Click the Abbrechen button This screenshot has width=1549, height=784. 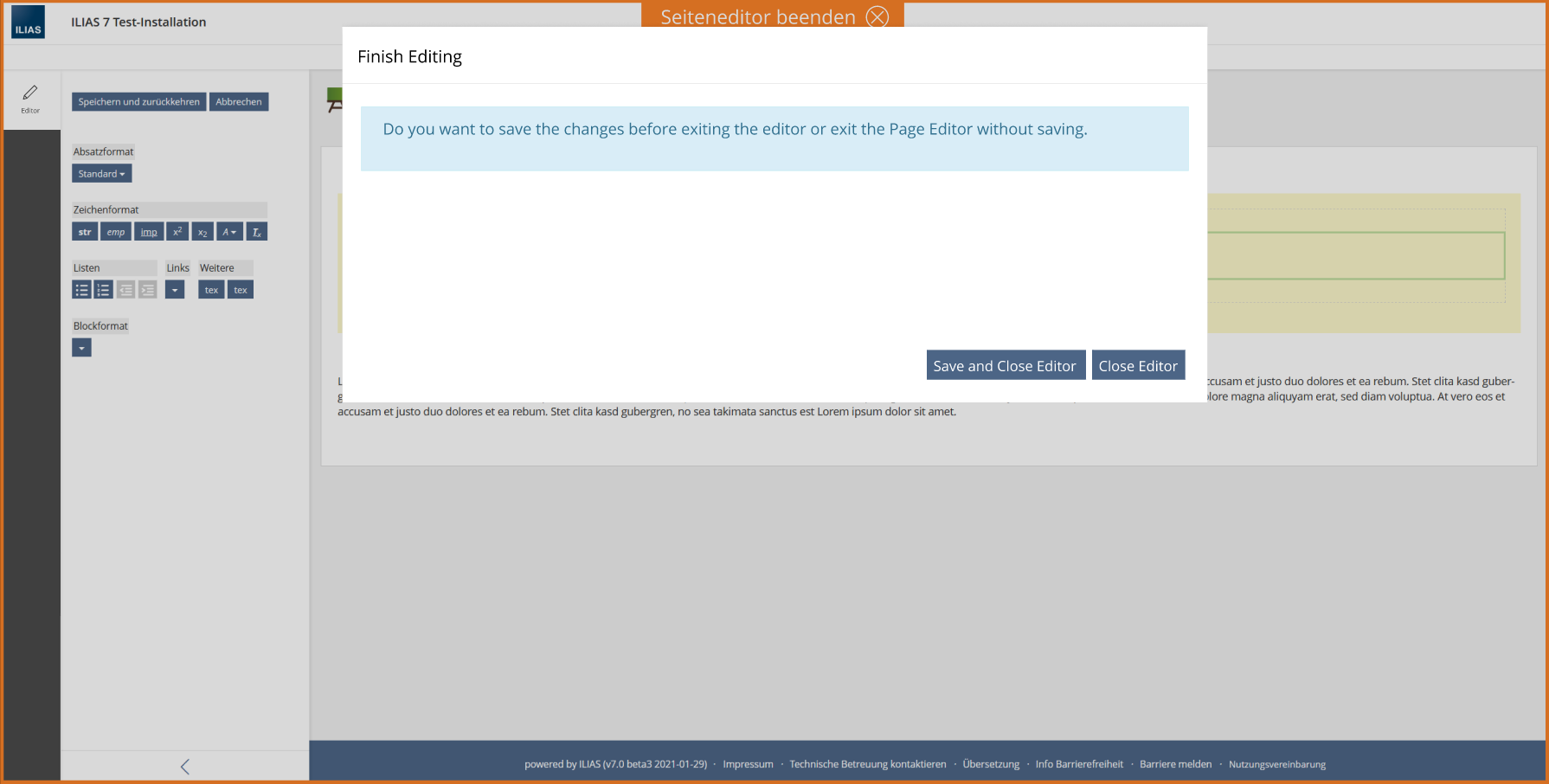point(239,102)
